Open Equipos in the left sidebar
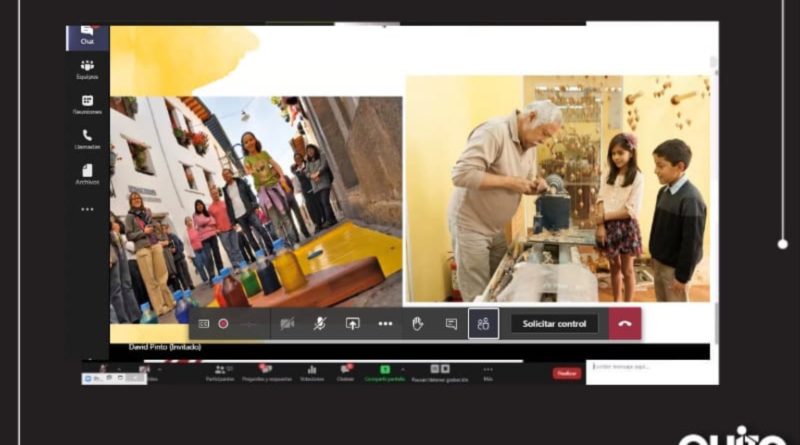This screenshot has width=800, height=445. [x=87, y=70]
